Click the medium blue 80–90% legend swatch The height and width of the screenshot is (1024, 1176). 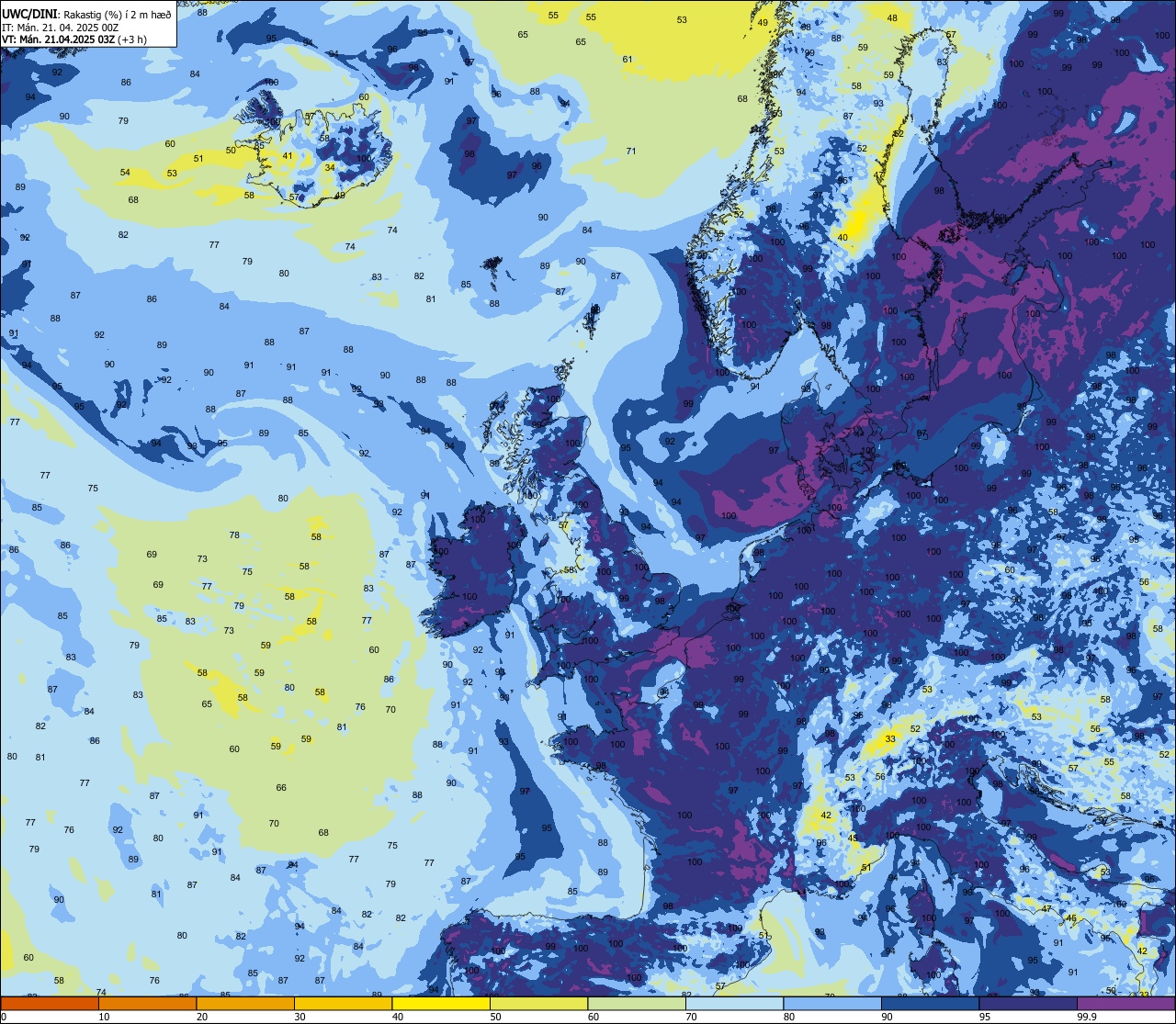832,1003
